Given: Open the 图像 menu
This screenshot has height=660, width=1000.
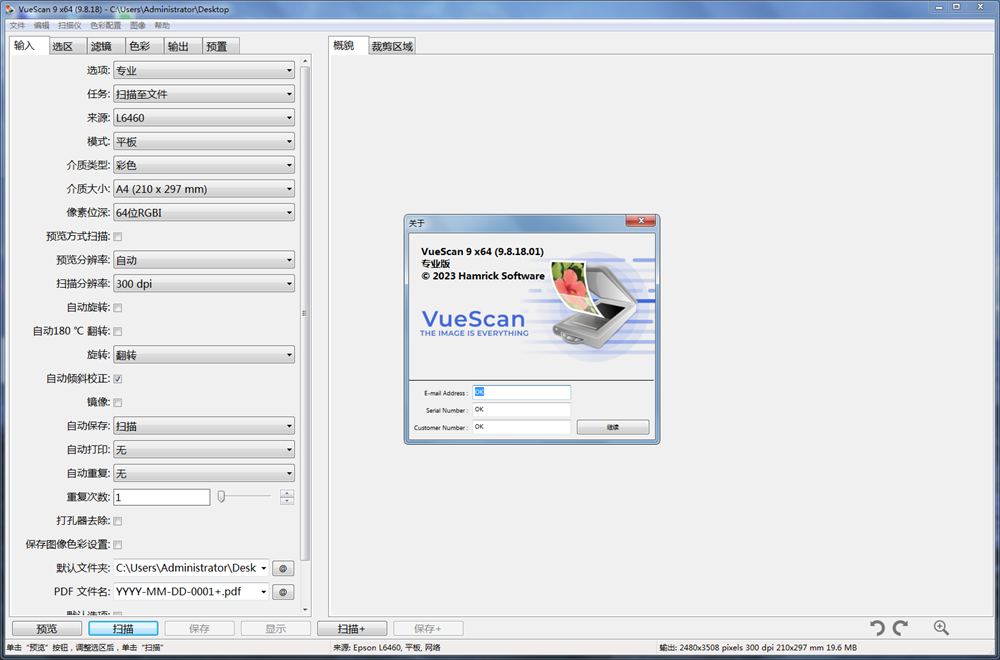Looking at the screenshot, I should [138, 26].
